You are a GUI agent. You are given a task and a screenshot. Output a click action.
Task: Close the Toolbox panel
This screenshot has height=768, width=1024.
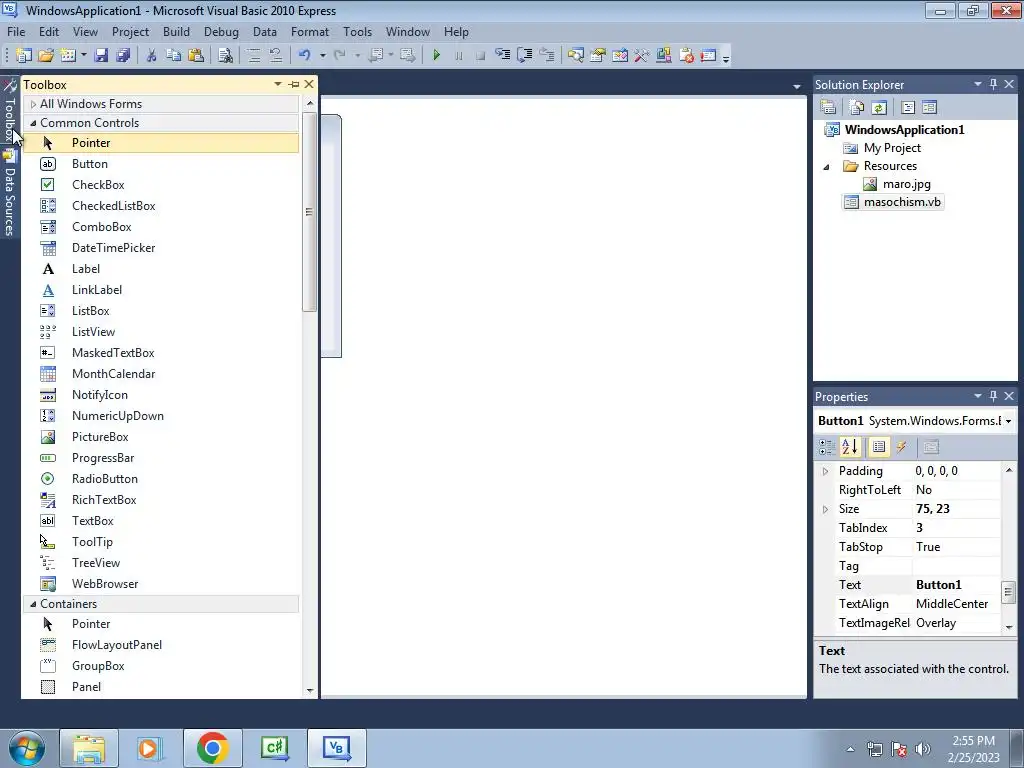pos(309,84)
